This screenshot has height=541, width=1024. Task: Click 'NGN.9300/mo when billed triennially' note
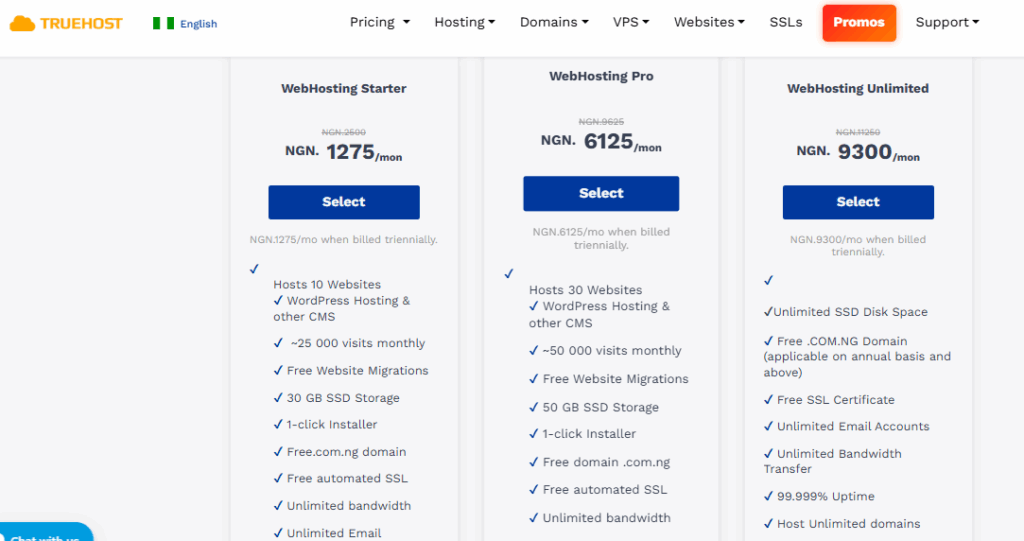click(x=858, y=246)
